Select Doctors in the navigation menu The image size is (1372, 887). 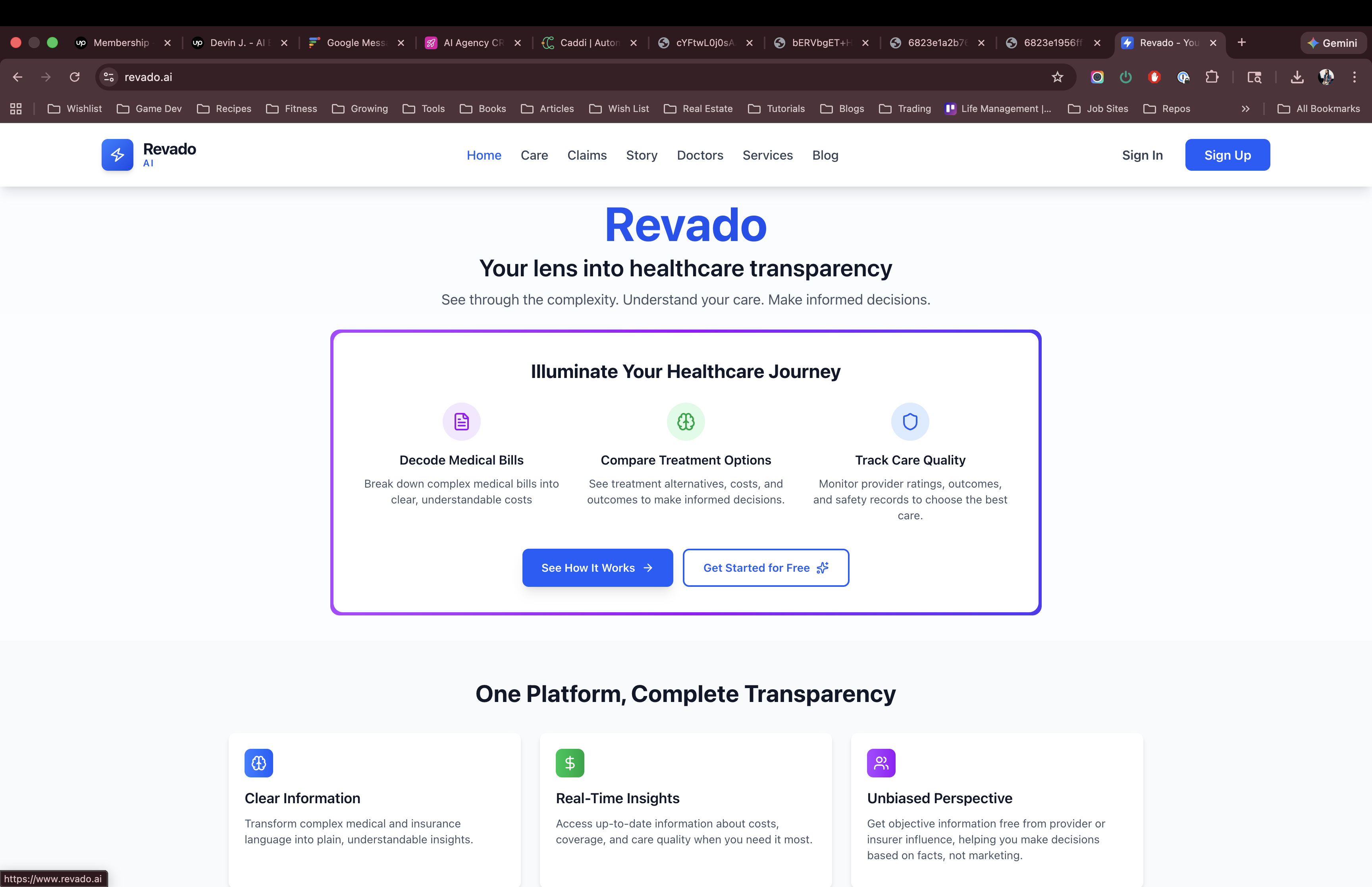(x=700, y=155)
